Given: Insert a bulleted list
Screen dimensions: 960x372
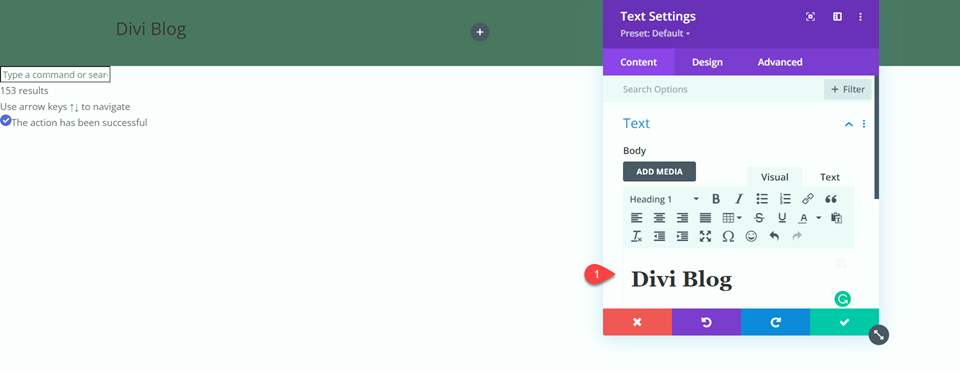Looking at the screenshot, I should click(x=762, y=199).
